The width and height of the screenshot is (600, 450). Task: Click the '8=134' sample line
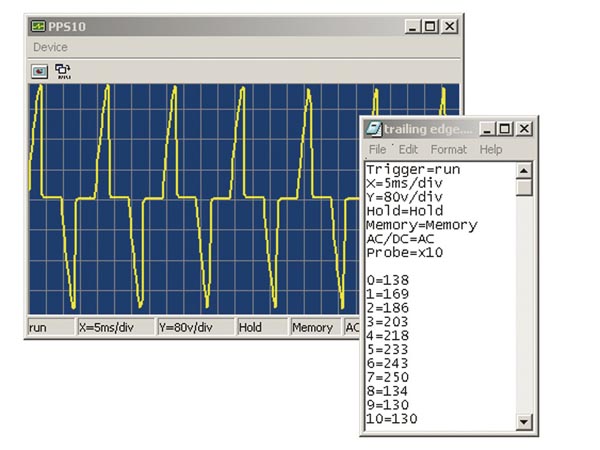[x=388, y=391]
